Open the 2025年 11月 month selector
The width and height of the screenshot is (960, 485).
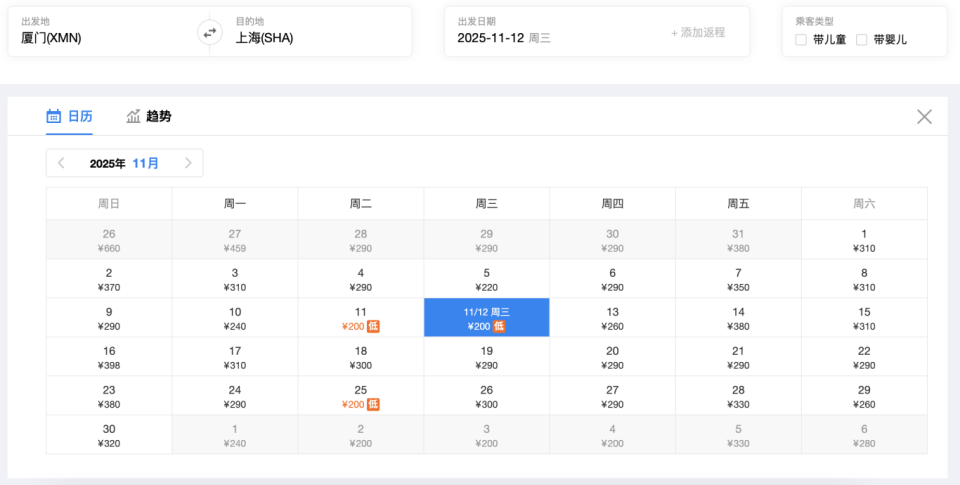click(124, 163)
